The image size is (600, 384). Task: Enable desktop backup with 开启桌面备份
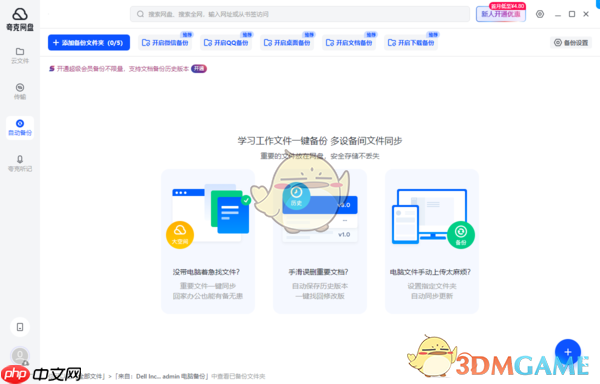coord(287,42)
